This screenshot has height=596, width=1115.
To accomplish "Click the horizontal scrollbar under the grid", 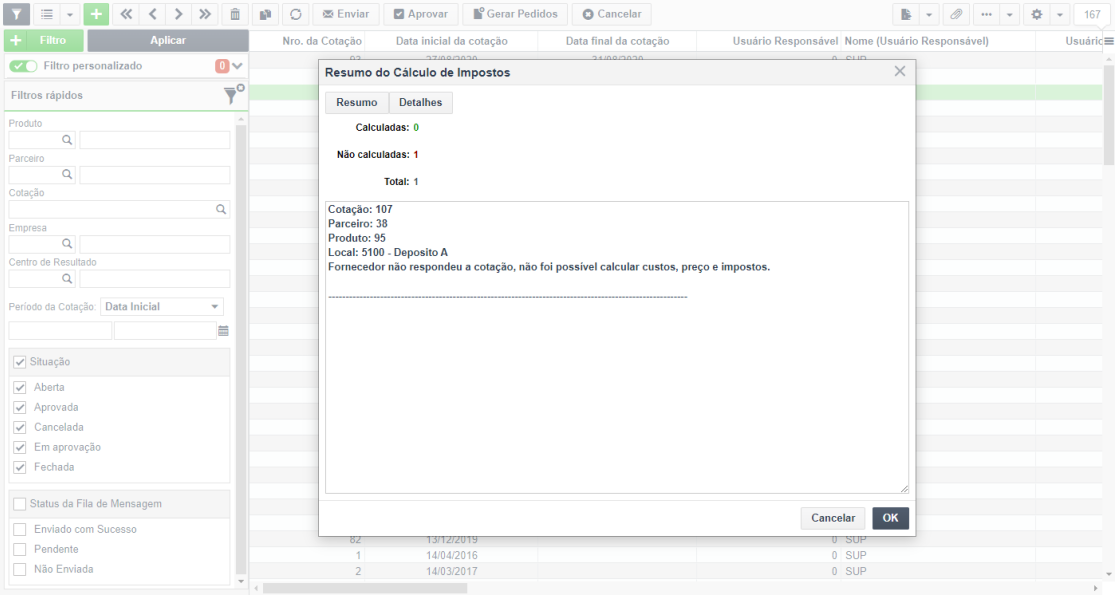I will click(x=365, y=588).
